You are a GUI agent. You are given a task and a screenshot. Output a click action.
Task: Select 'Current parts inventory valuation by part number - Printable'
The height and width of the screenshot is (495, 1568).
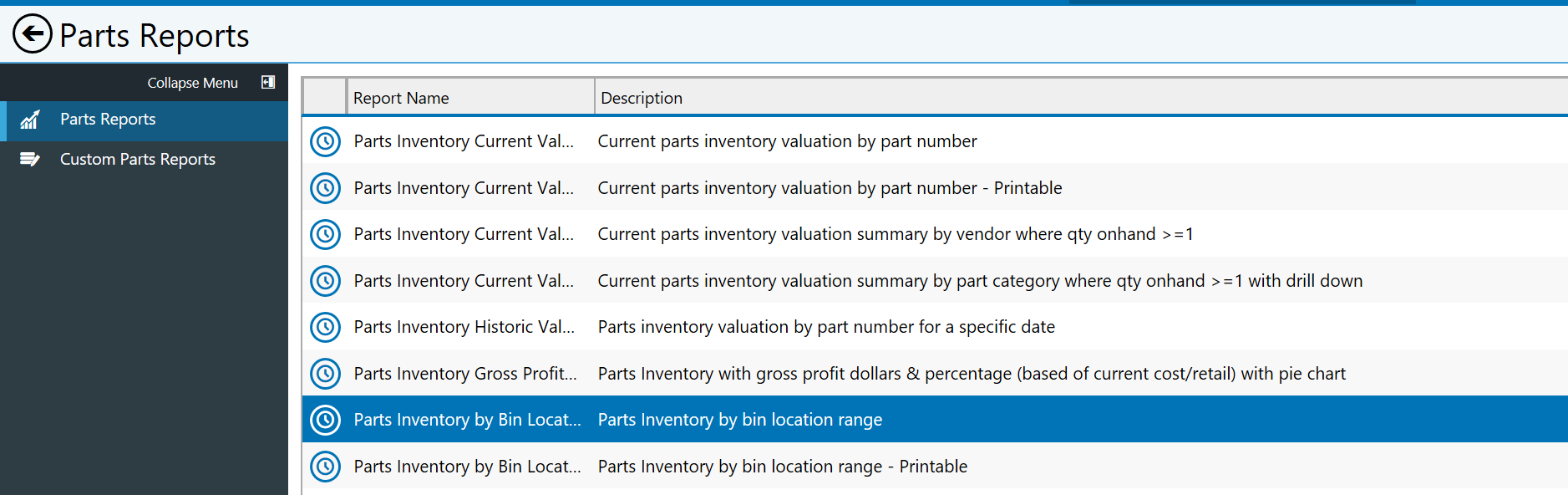pyautogui.click(x=830, y=188)
